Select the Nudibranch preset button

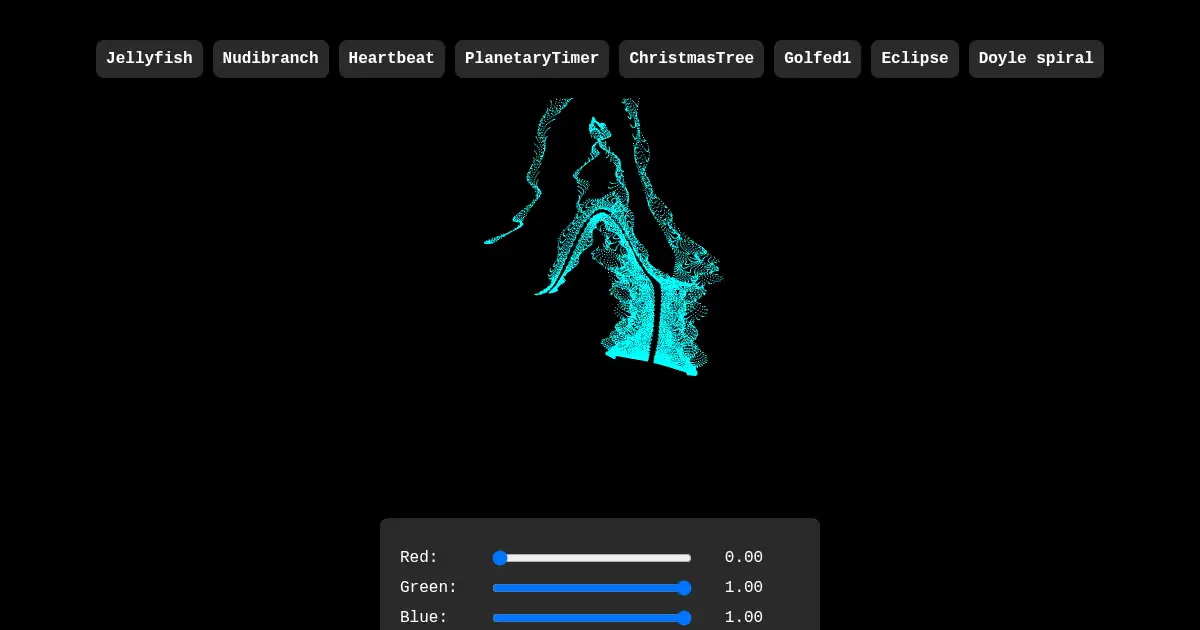click(x=271, y=59)
